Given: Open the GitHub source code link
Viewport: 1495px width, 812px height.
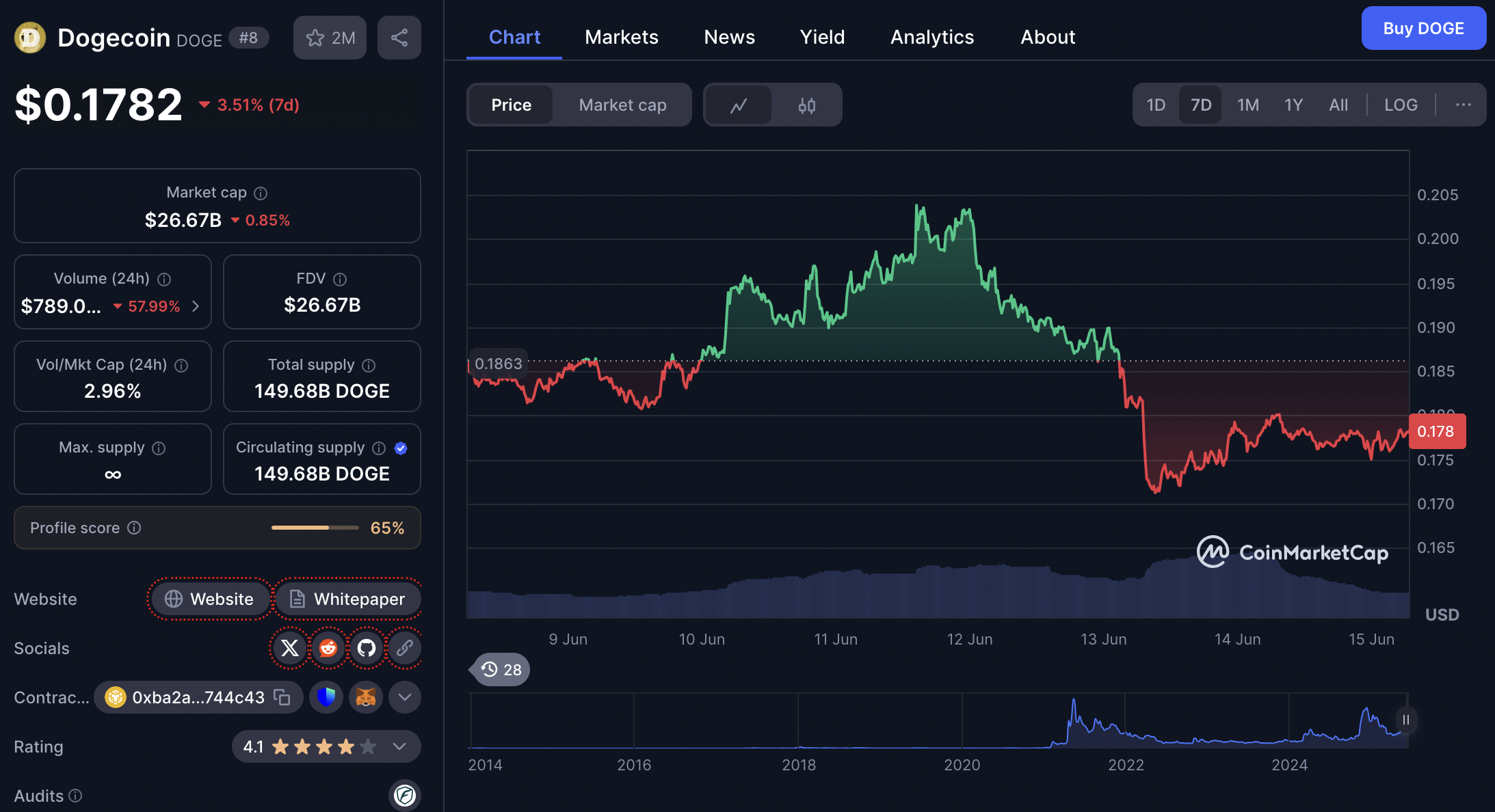Looking at the screenshot, I should tap(367, 648).
